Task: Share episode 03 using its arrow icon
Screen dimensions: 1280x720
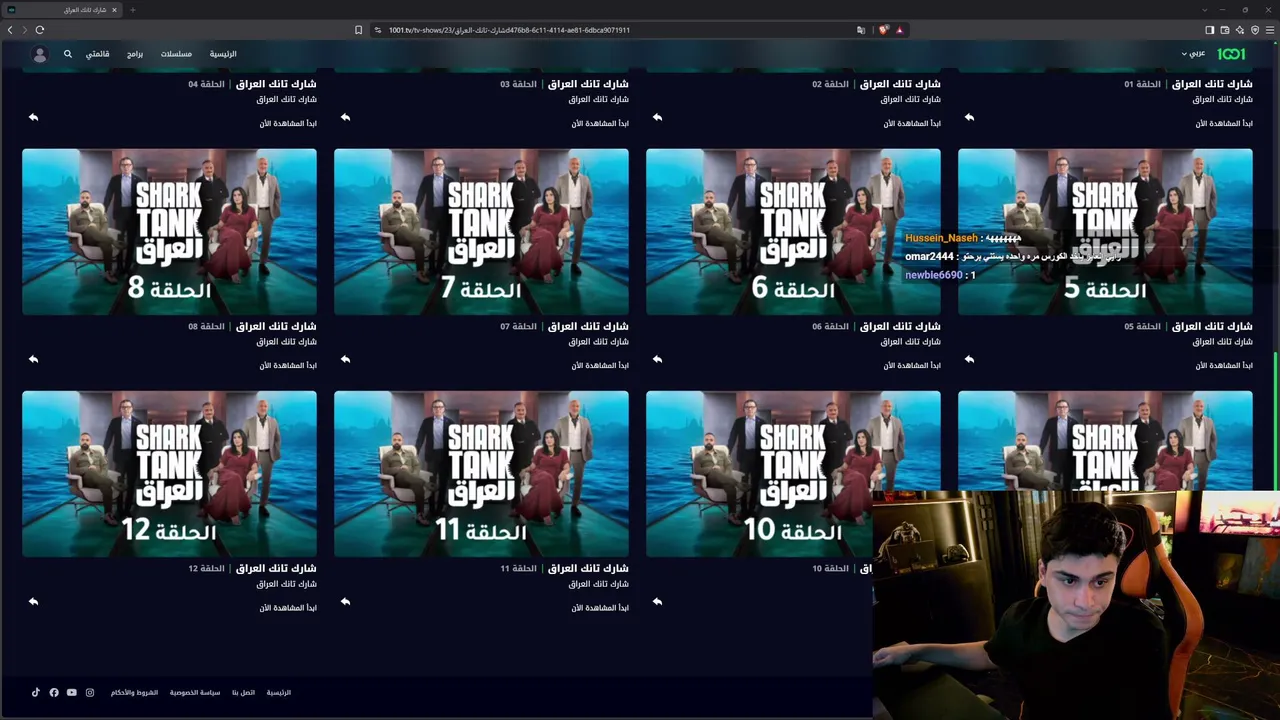Action: (x=345, y=117)
